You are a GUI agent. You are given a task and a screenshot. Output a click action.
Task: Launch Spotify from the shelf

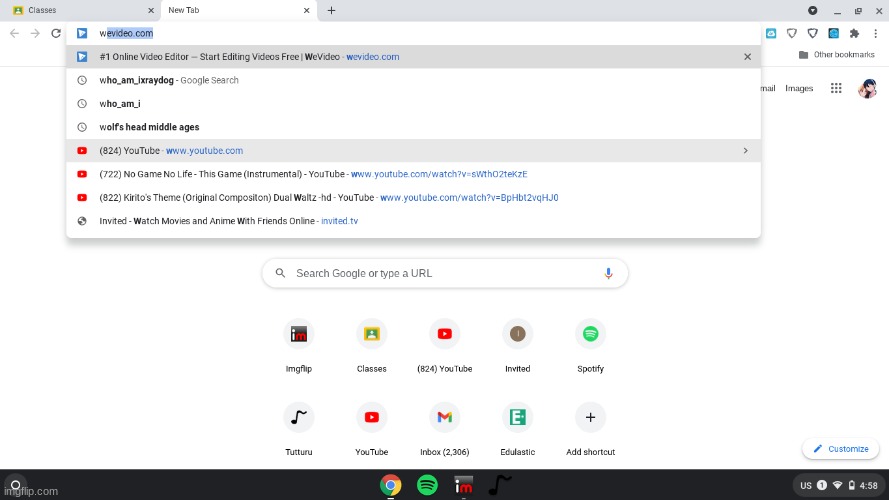[427, 485]
